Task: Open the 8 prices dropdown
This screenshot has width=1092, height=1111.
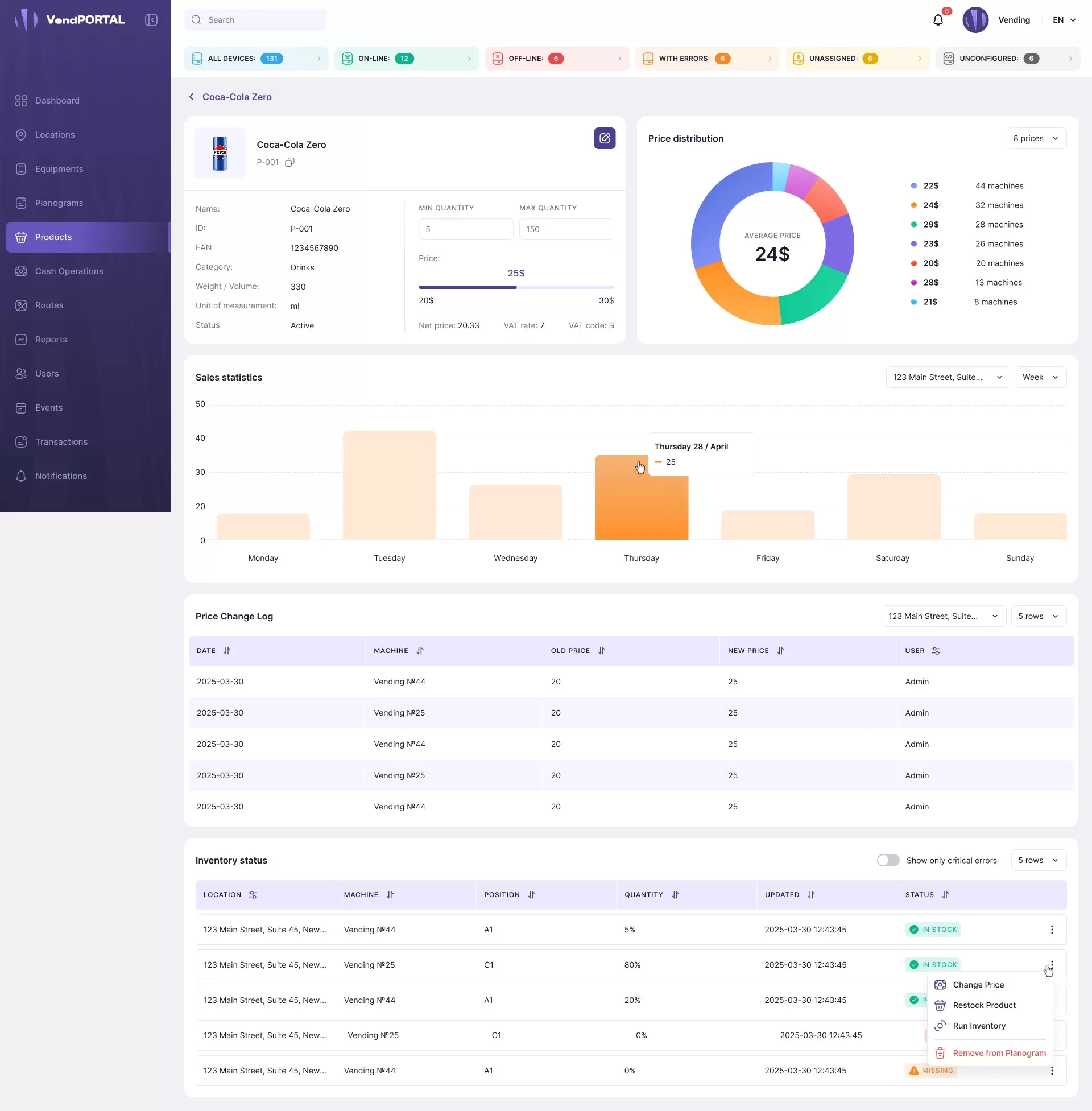Action: click(x=1036, y=138)
